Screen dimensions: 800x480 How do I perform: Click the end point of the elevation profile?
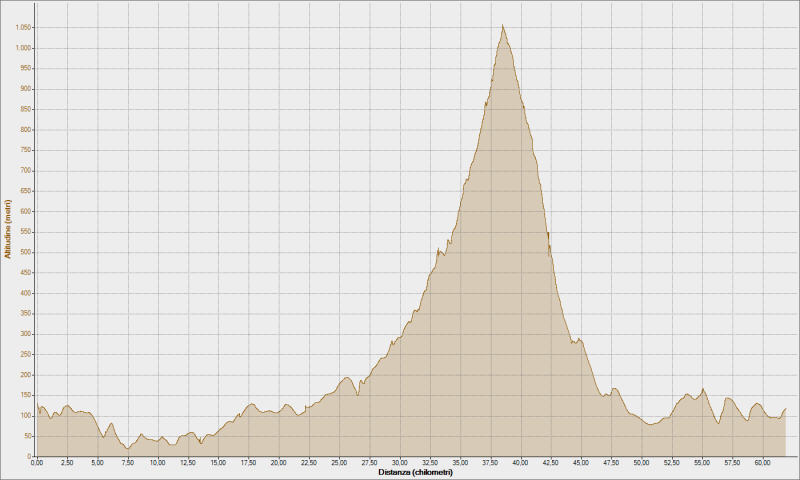786,408
